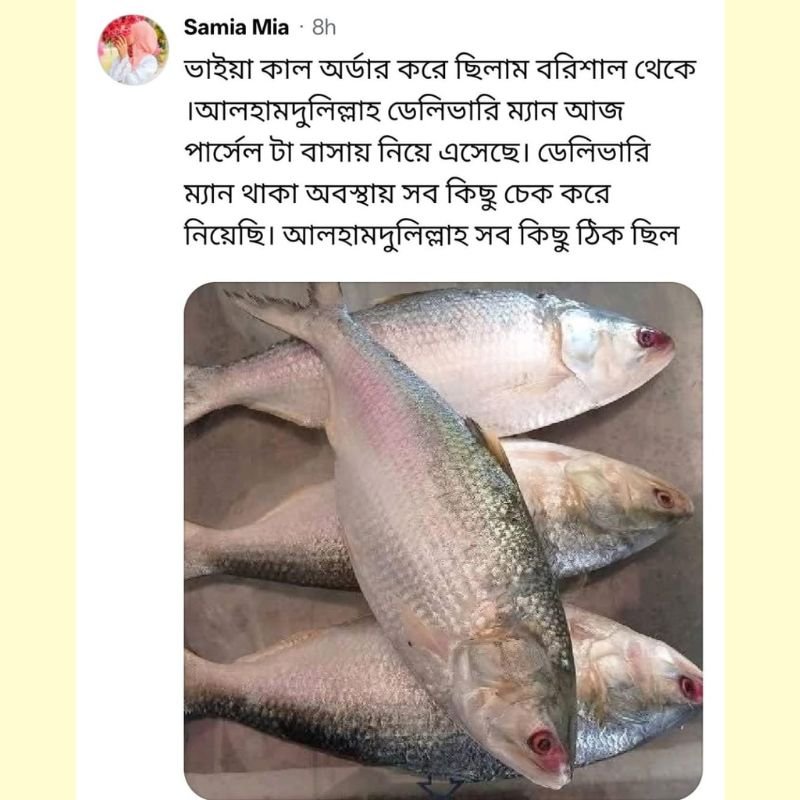
Task: Click the bottom-right fish's red eye
Action: tap(689, 687)
